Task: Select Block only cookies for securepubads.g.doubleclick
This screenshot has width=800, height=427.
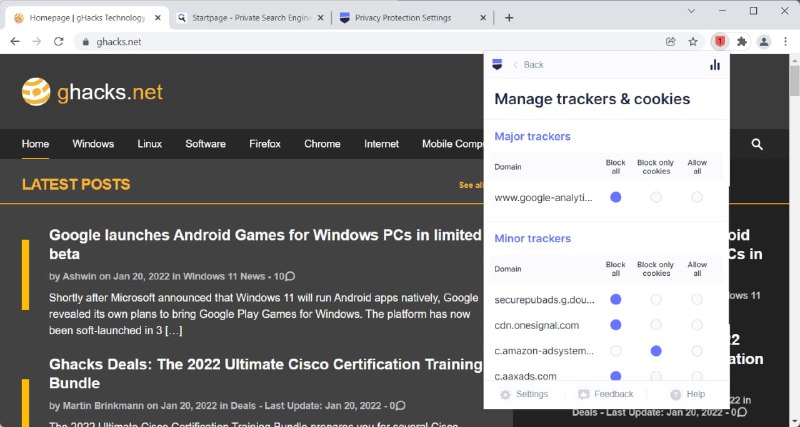Action: tap(656, 299)
